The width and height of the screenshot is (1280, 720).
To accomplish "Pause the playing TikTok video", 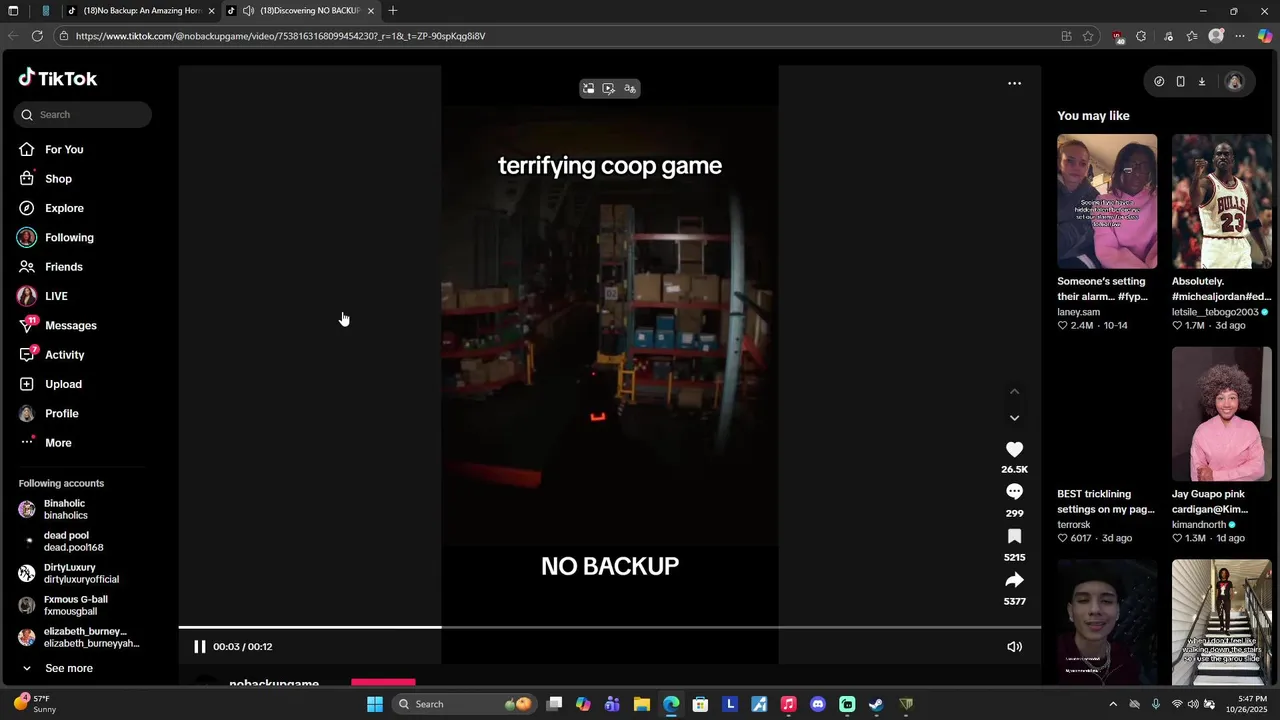I will (200, 647).
